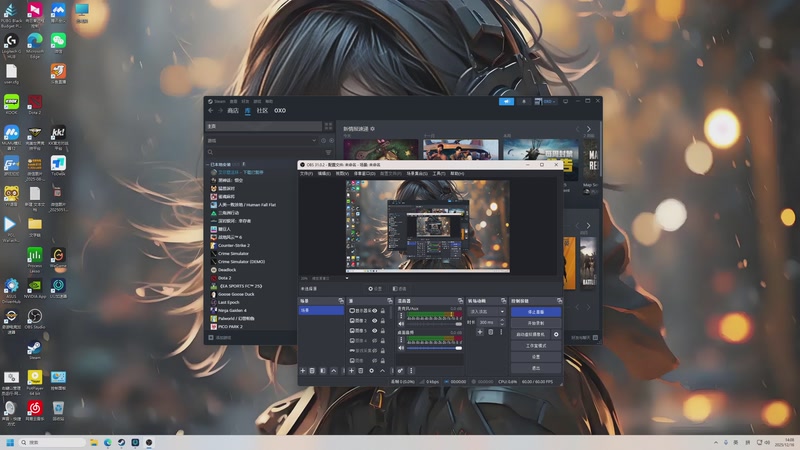Move source up in Sources toolbar
The height and width of the screenshot is (450, 800).
[x=382, y=371]
